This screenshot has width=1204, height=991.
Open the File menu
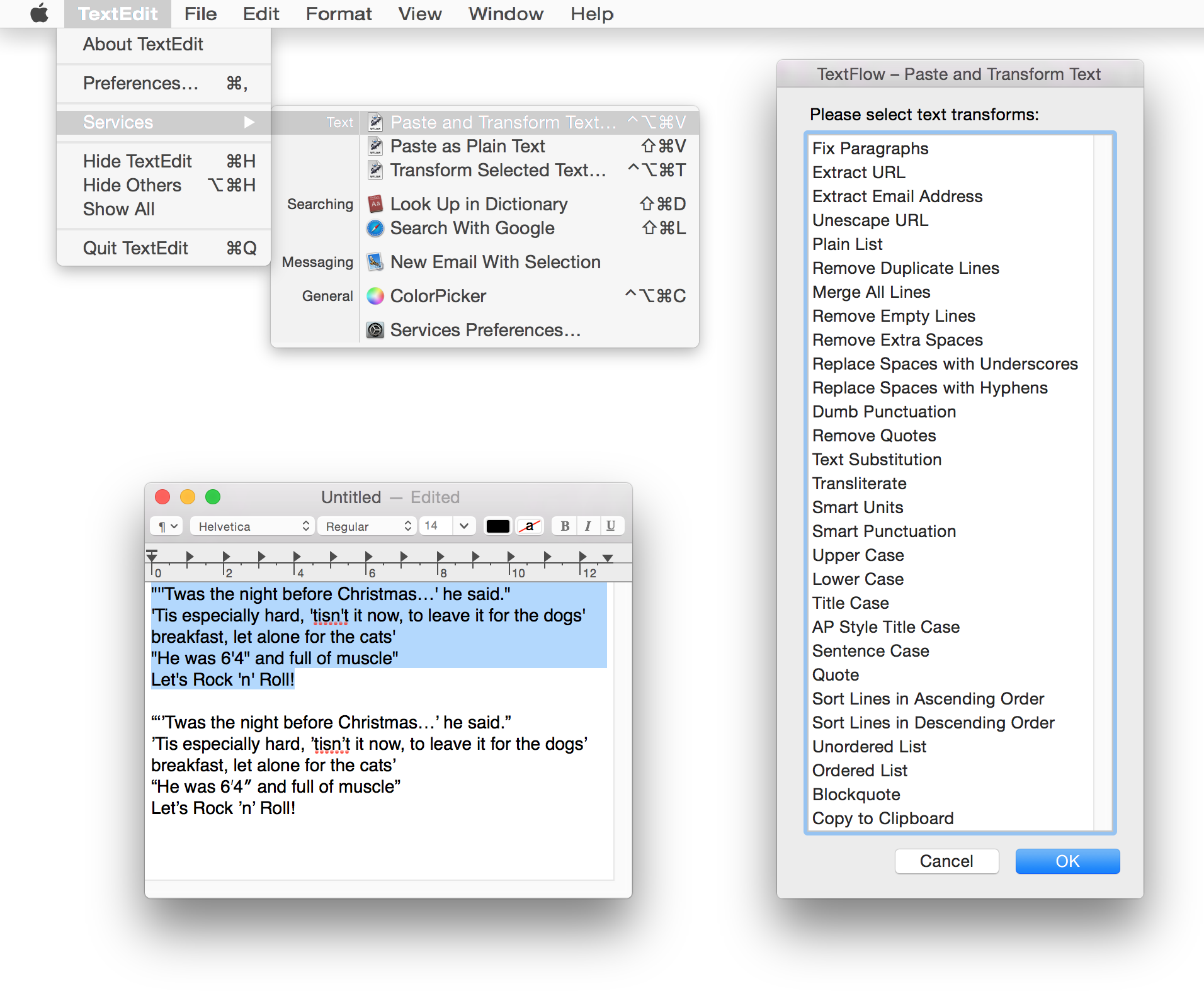click(x=200, y=14)
